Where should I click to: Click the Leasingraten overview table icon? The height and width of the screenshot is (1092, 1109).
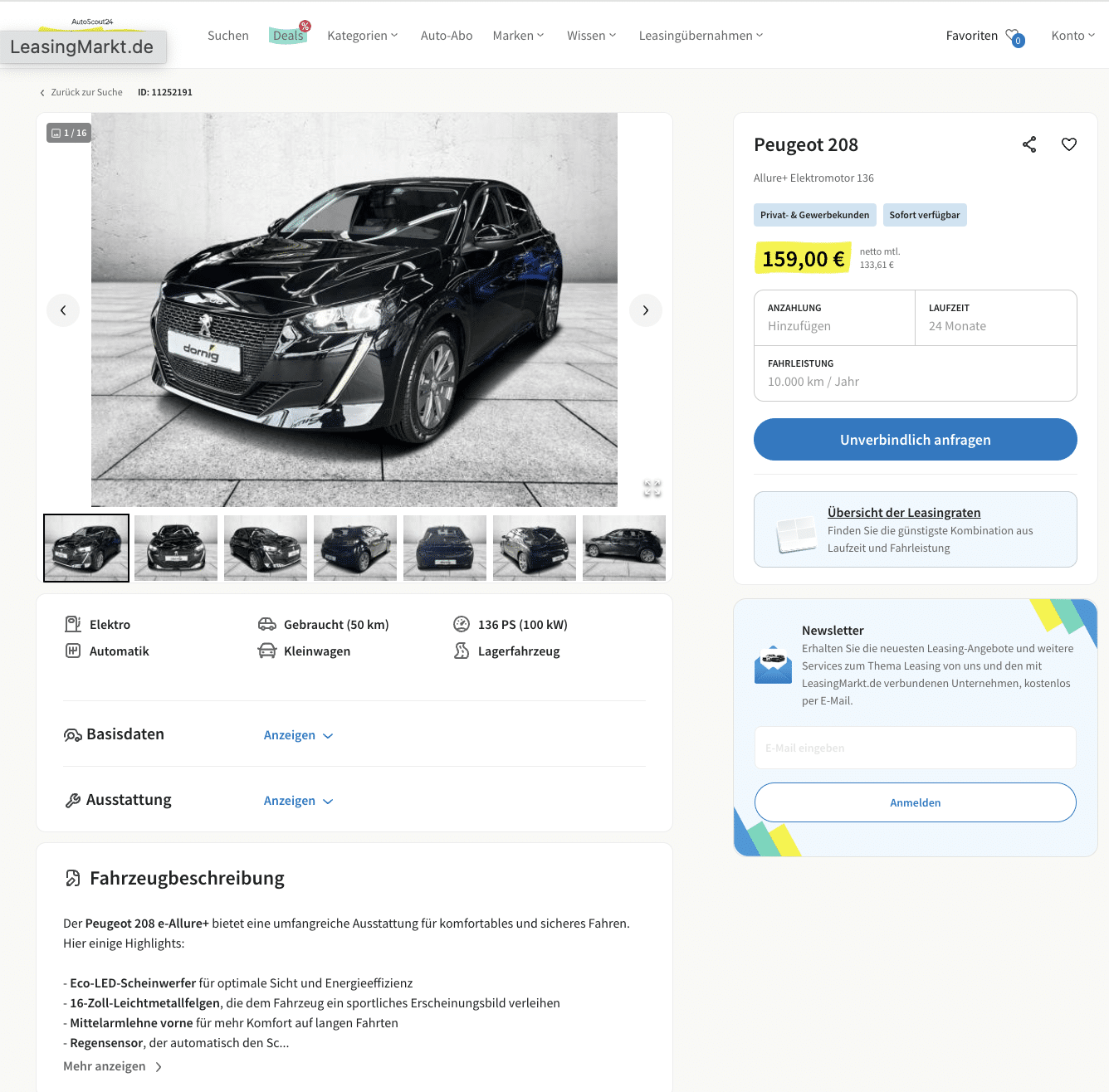797,534
